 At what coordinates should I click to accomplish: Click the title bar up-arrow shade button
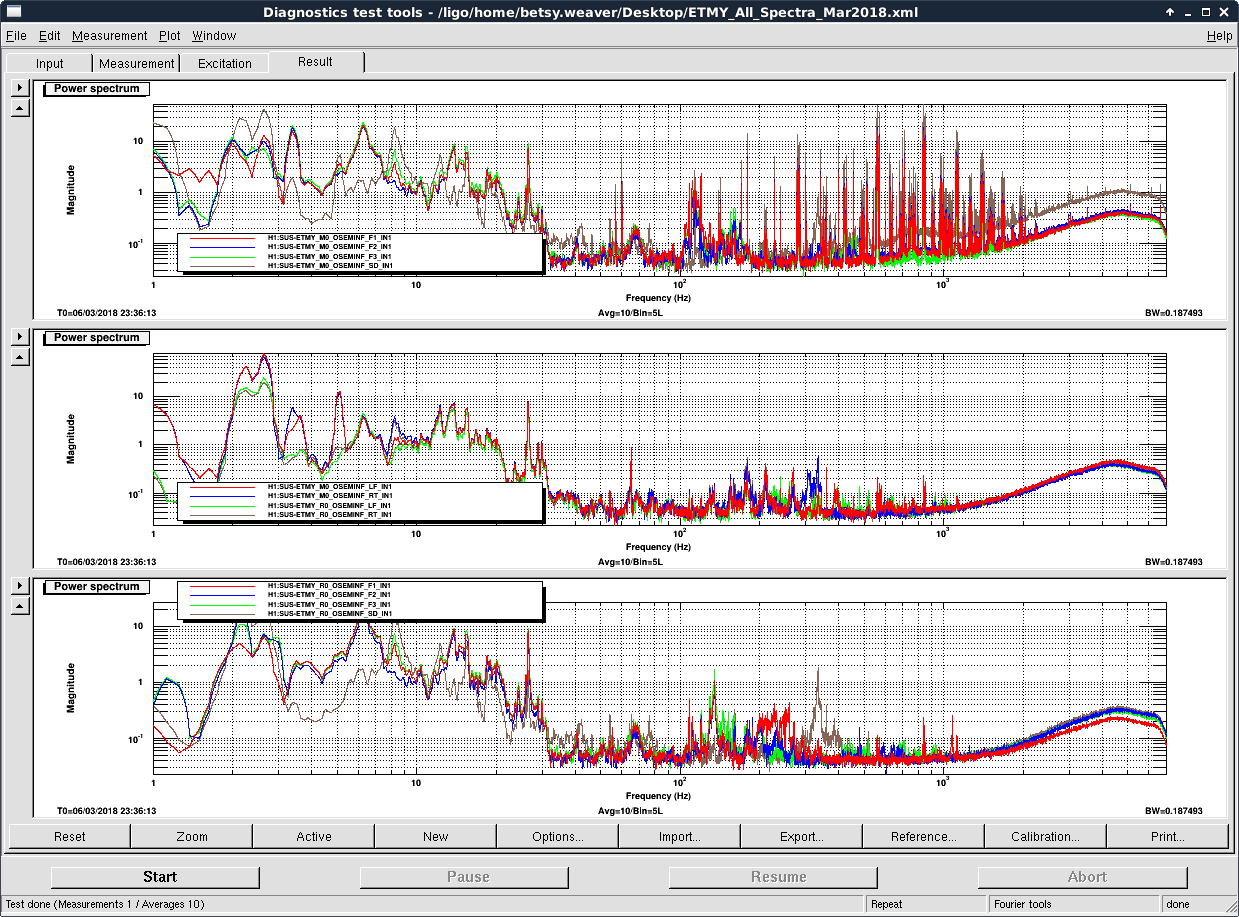(x=1170, y=11)
